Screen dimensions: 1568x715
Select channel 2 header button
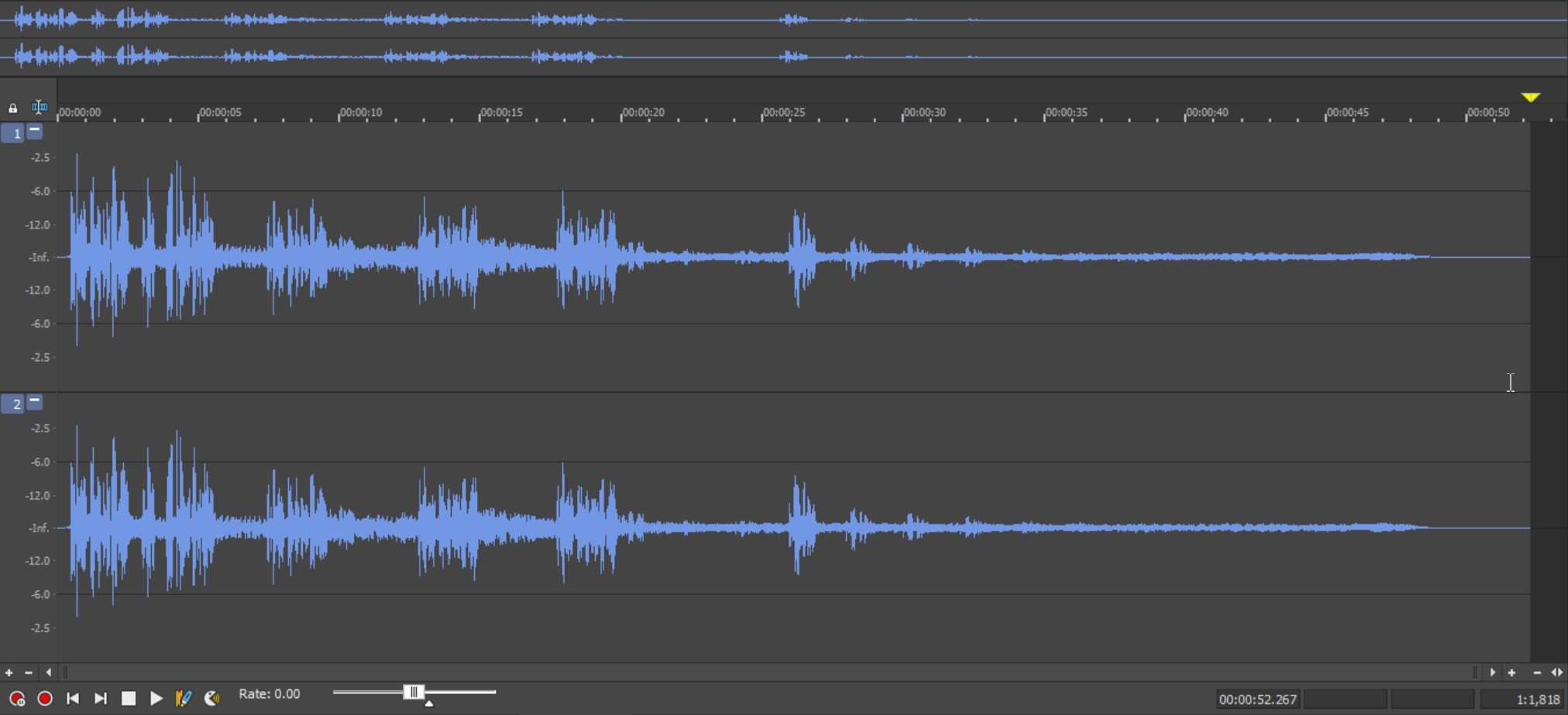tap(12, 404)
